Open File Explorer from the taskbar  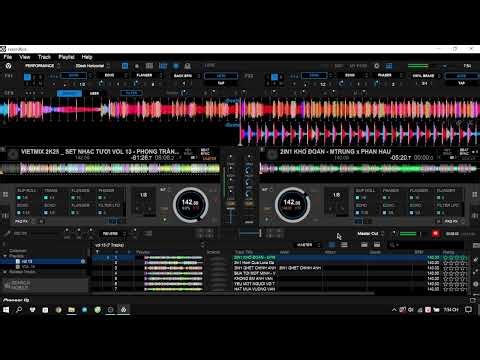71,310
